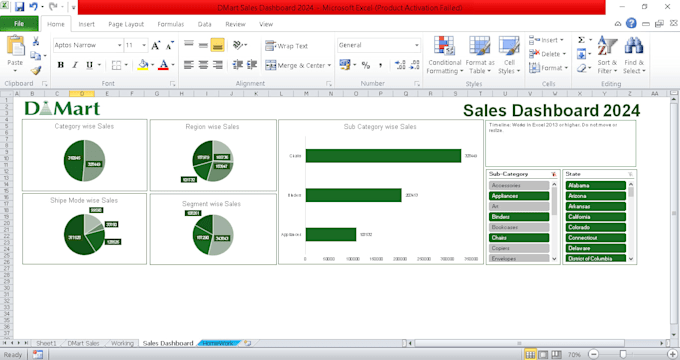Open the DMart Sales sheet tab

click(x=83, y=343)
